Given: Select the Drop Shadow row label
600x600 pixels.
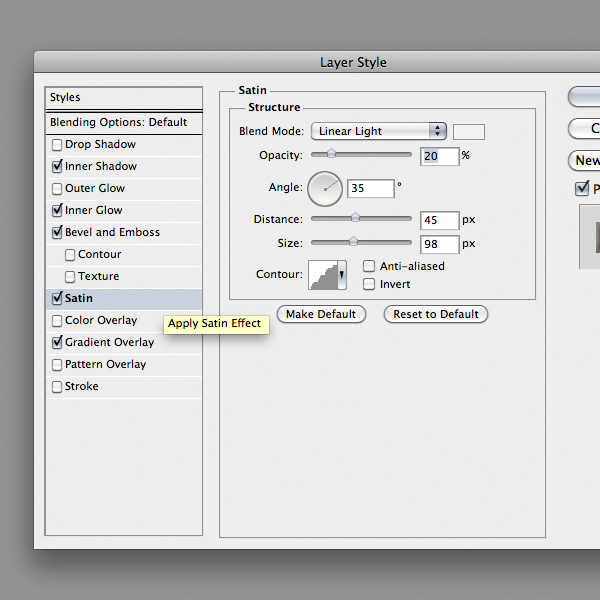Looking at the screenshot, I should 100,145.
